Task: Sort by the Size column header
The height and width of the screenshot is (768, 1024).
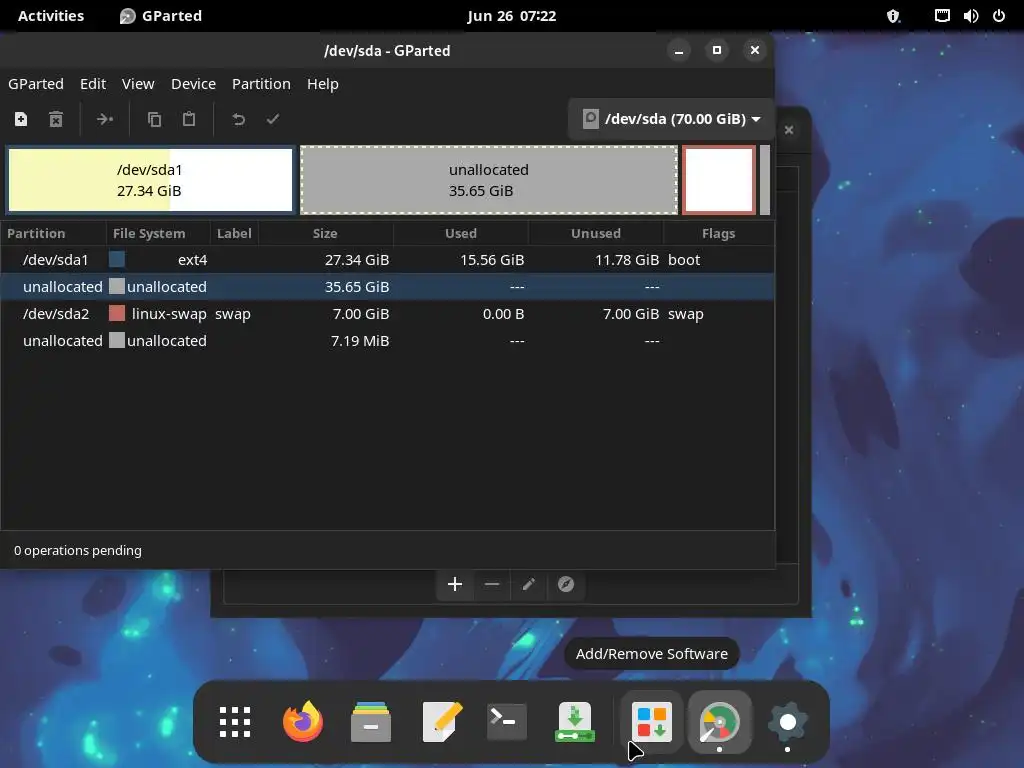Action: click(x=325, y=233)
